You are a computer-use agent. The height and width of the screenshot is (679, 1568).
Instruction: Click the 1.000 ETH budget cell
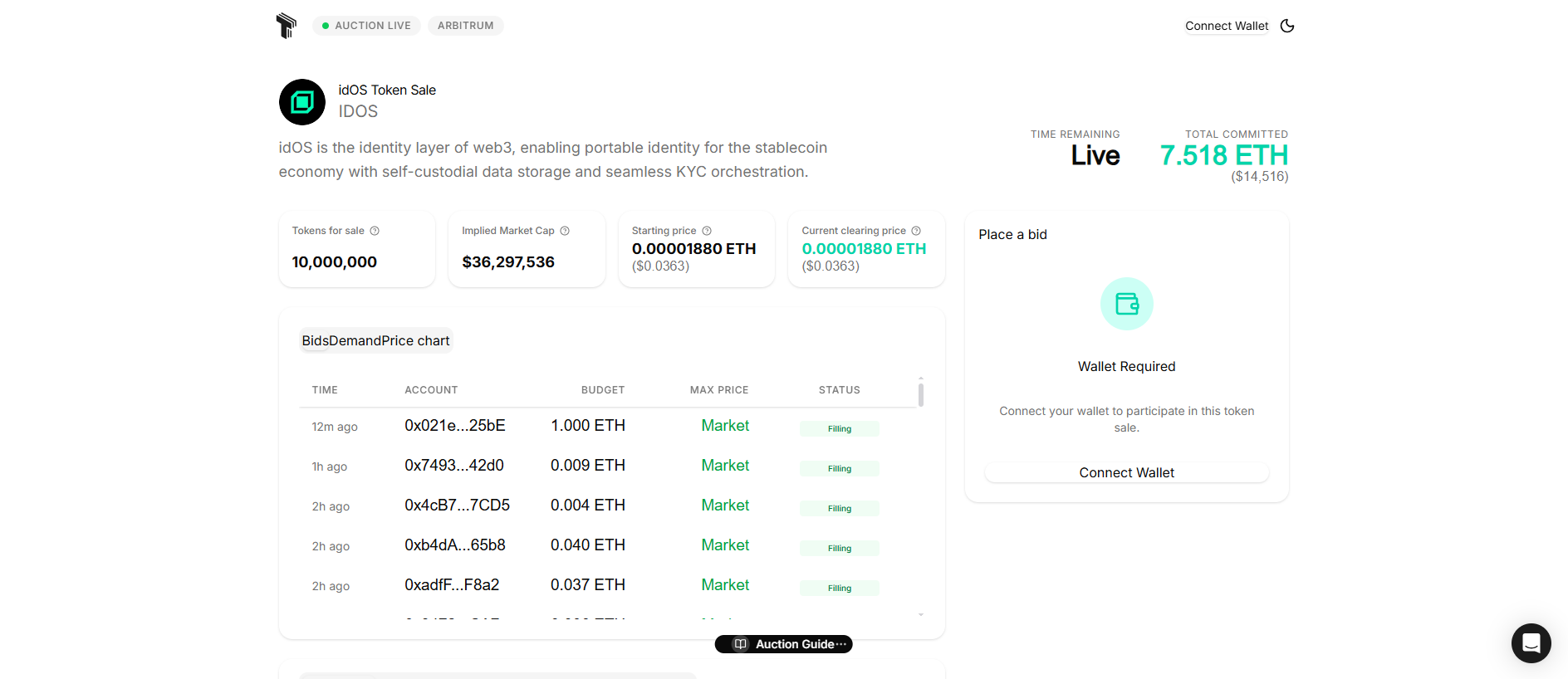coord(588,426)
